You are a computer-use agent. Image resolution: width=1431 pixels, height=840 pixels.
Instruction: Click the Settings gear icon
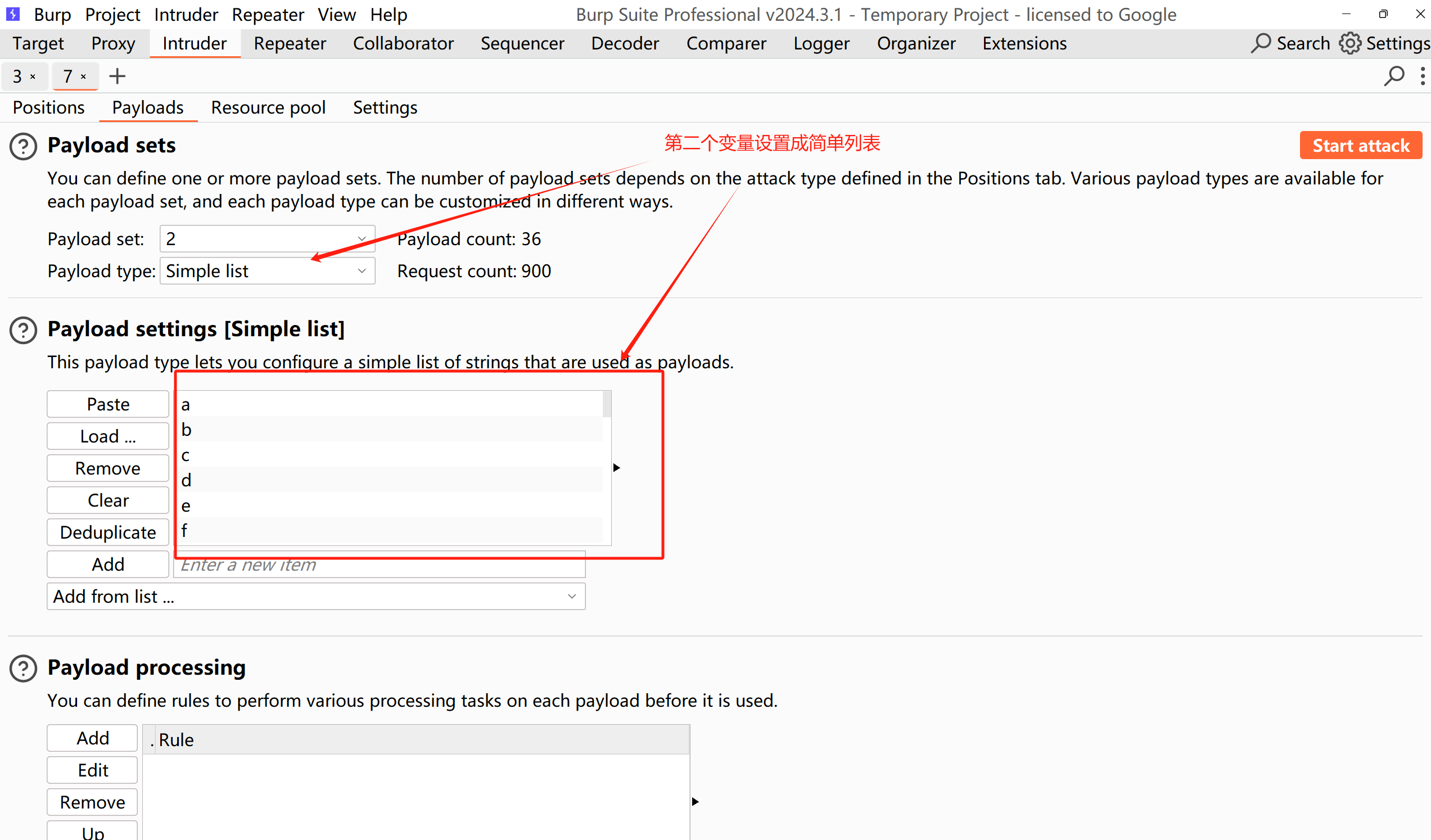[1350, 43]
